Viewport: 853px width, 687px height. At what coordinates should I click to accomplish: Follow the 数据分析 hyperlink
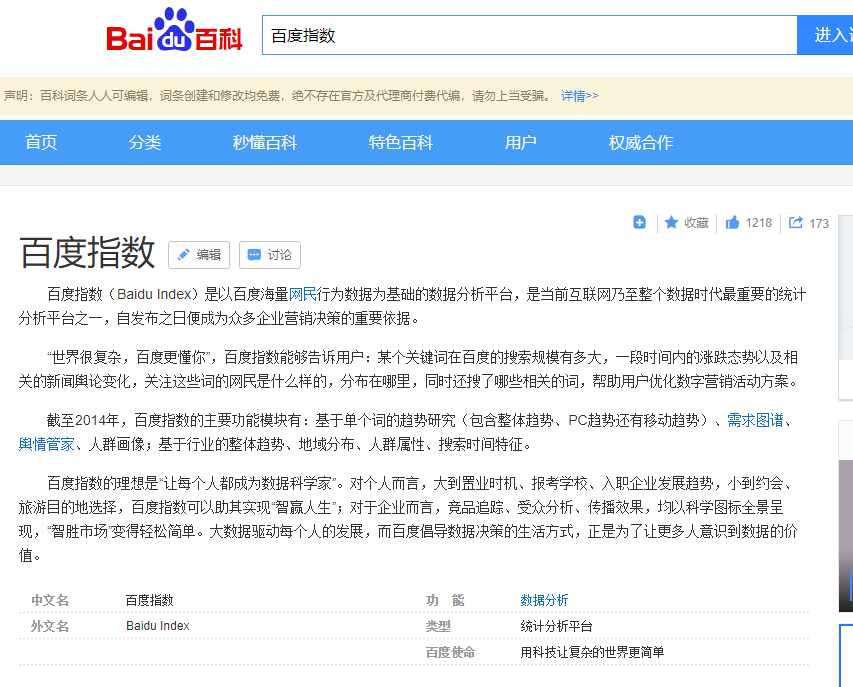(544, 600)
